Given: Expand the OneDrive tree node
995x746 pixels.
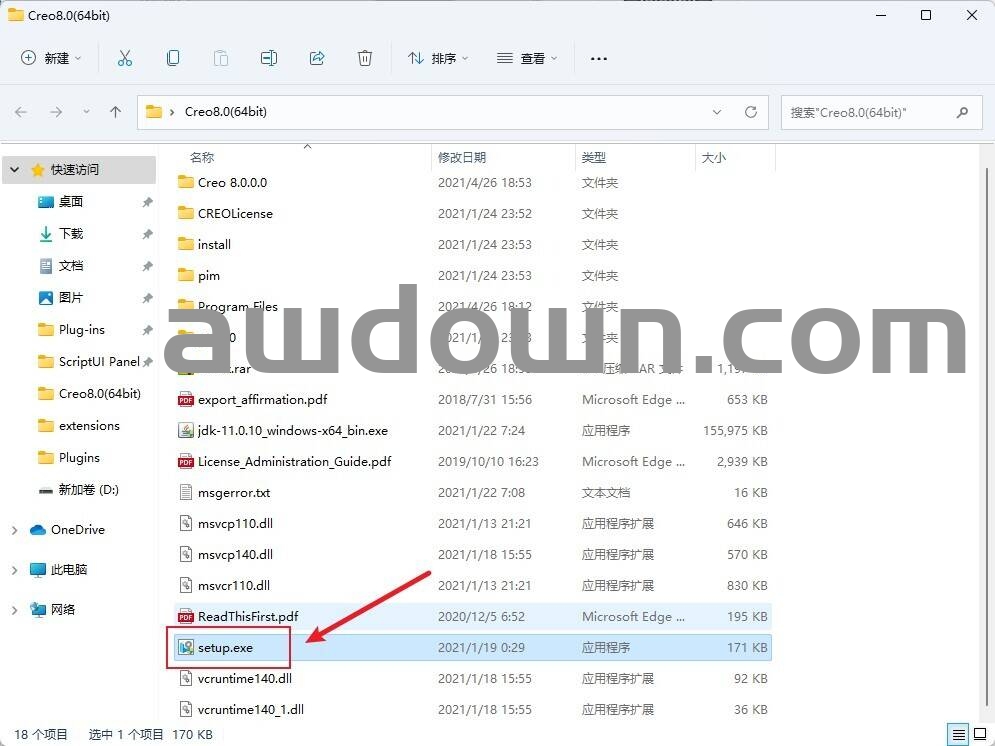Looking at the screenshot, I should (x=14, y=530).
